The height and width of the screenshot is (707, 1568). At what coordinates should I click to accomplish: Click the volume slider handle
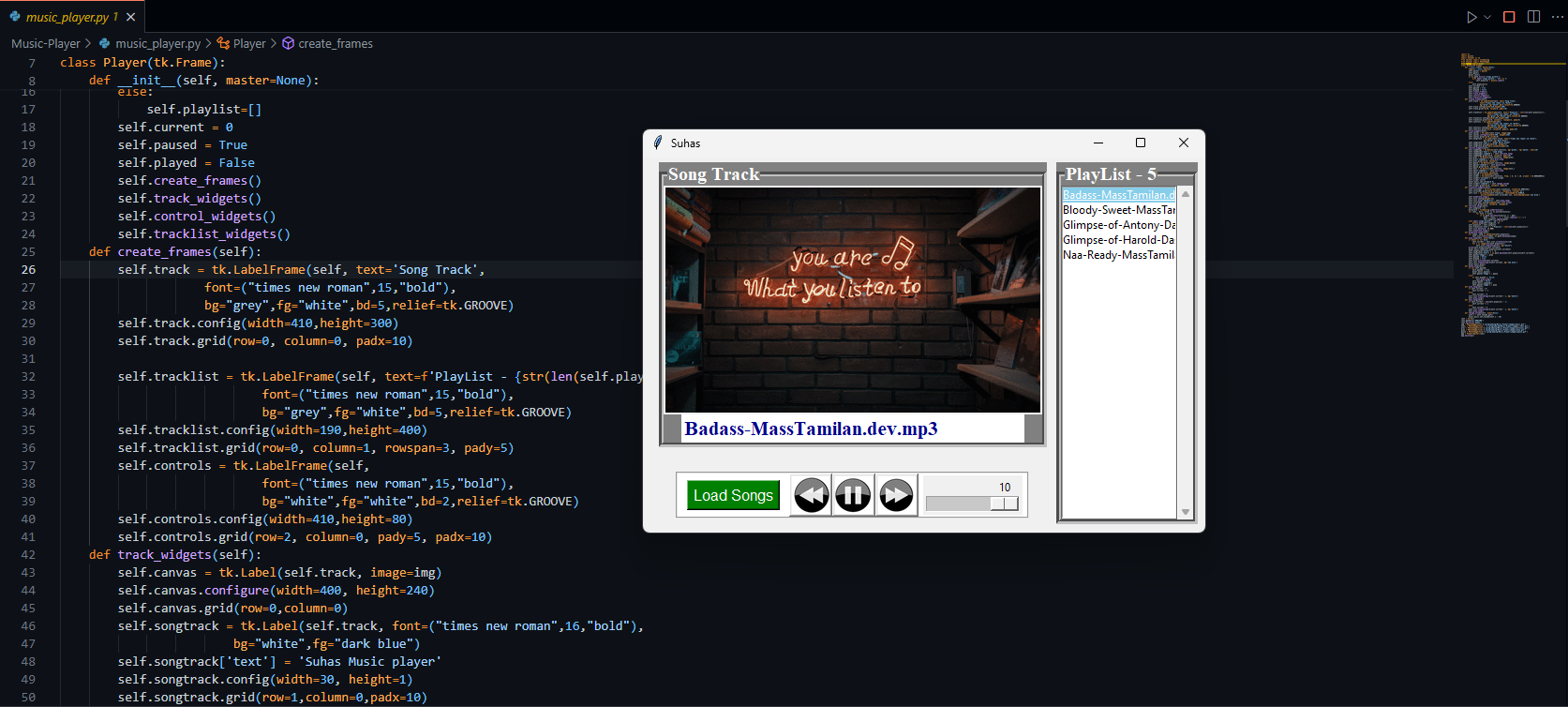[1004, 504]
